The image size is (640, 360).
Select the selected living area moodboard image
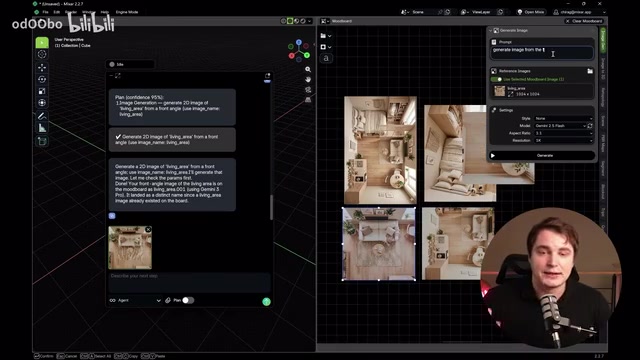(x=379, y=244)
